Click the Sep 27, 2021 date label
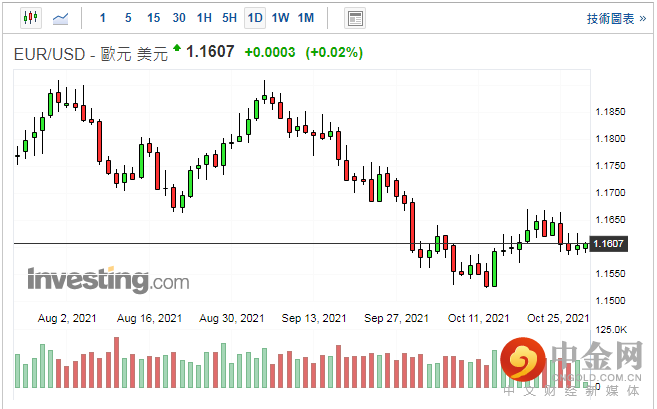 pyautogui.click(x=396, y=318)
